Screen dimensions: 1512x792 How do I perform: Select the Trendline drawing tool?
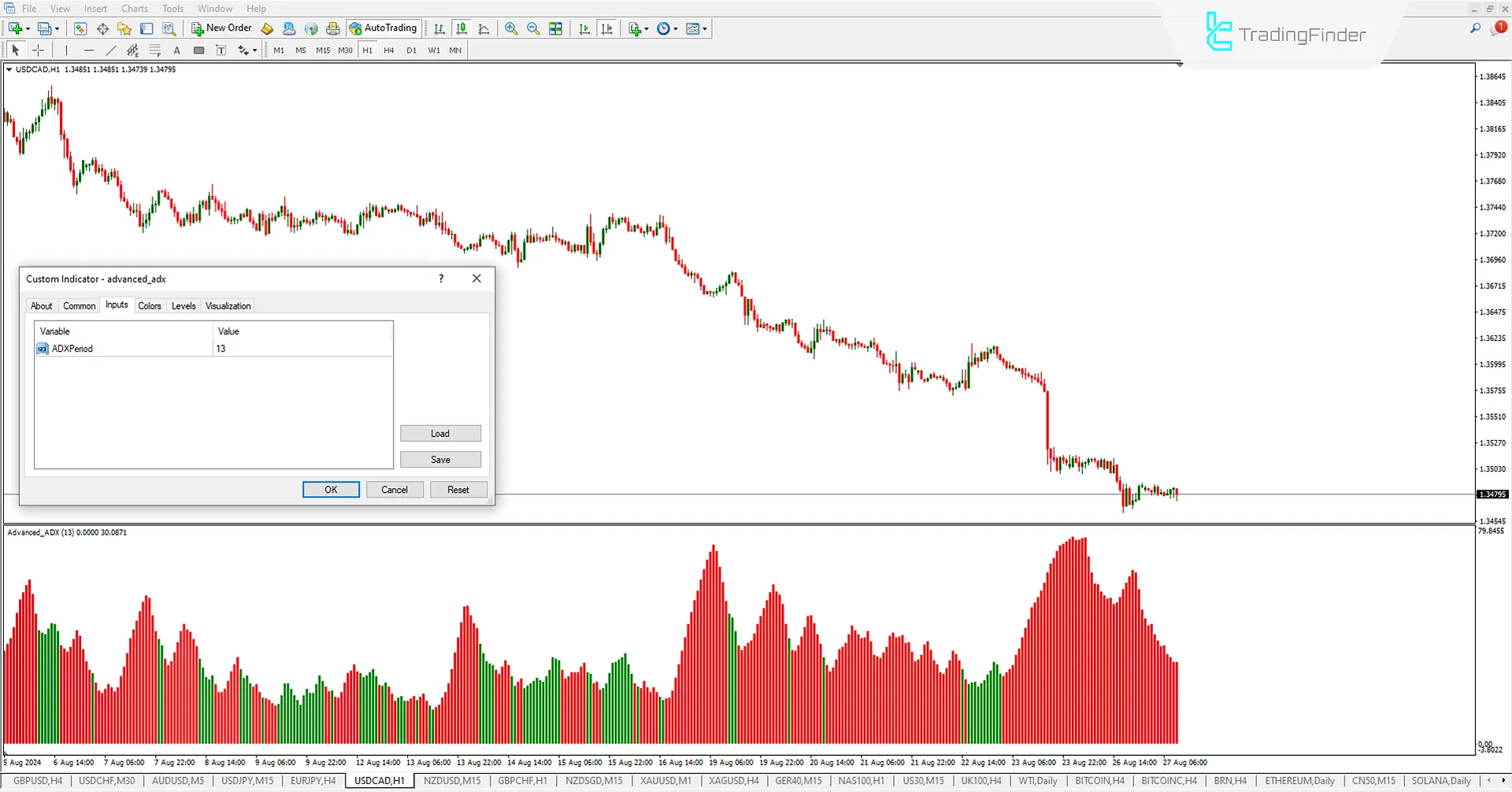111,50
